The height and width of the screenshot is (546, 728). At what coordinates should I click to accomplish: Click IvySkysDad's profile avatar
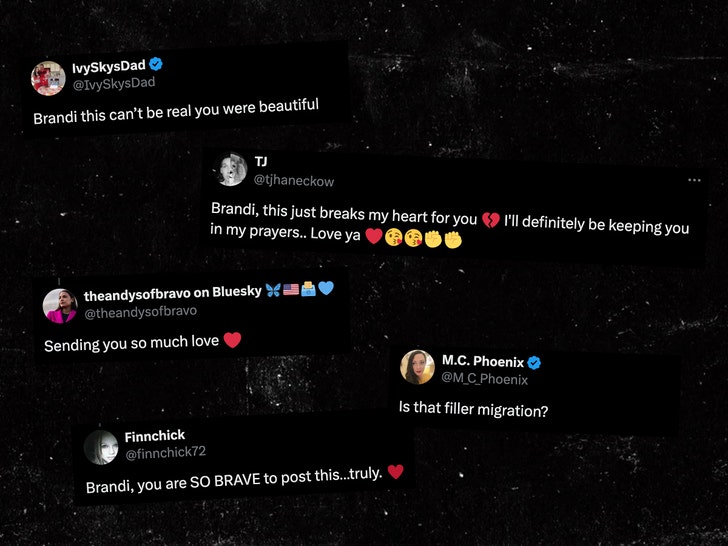(48, 78)
